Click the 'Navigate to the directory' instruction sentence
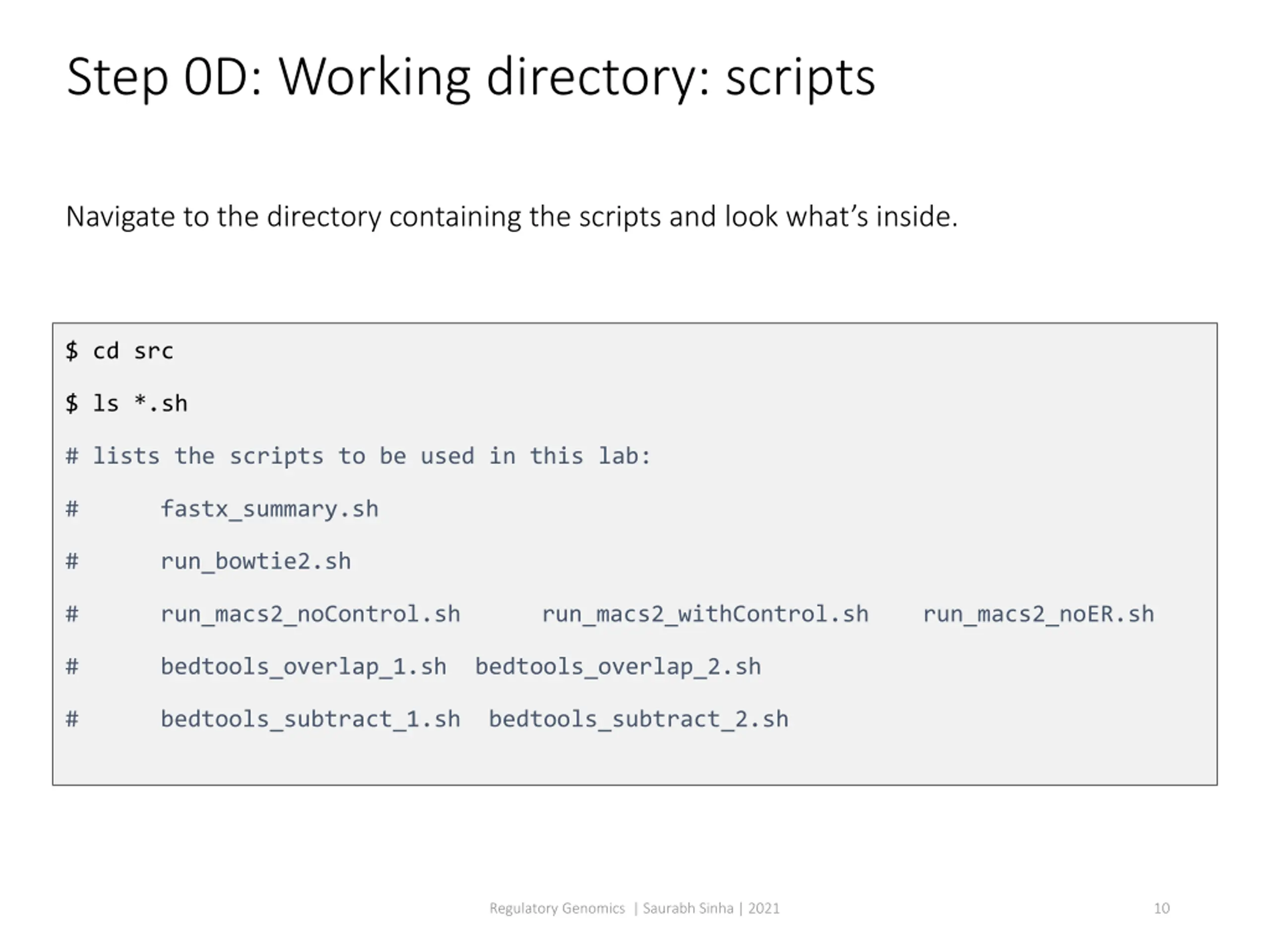Viewport: 1270px width, 952px height. (511, 217)
